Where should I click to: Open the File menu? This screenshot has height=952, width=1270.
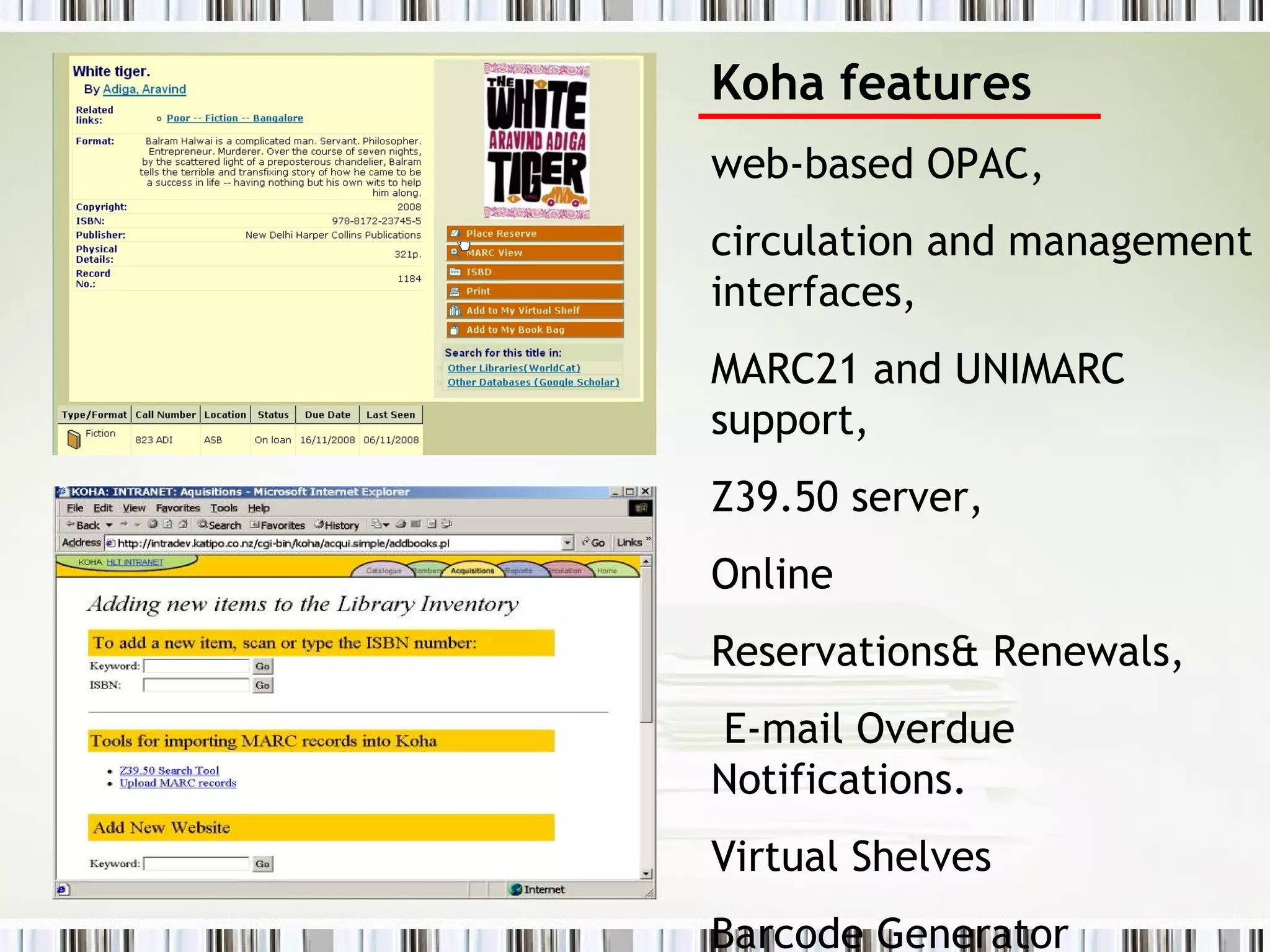pos(75,508)
